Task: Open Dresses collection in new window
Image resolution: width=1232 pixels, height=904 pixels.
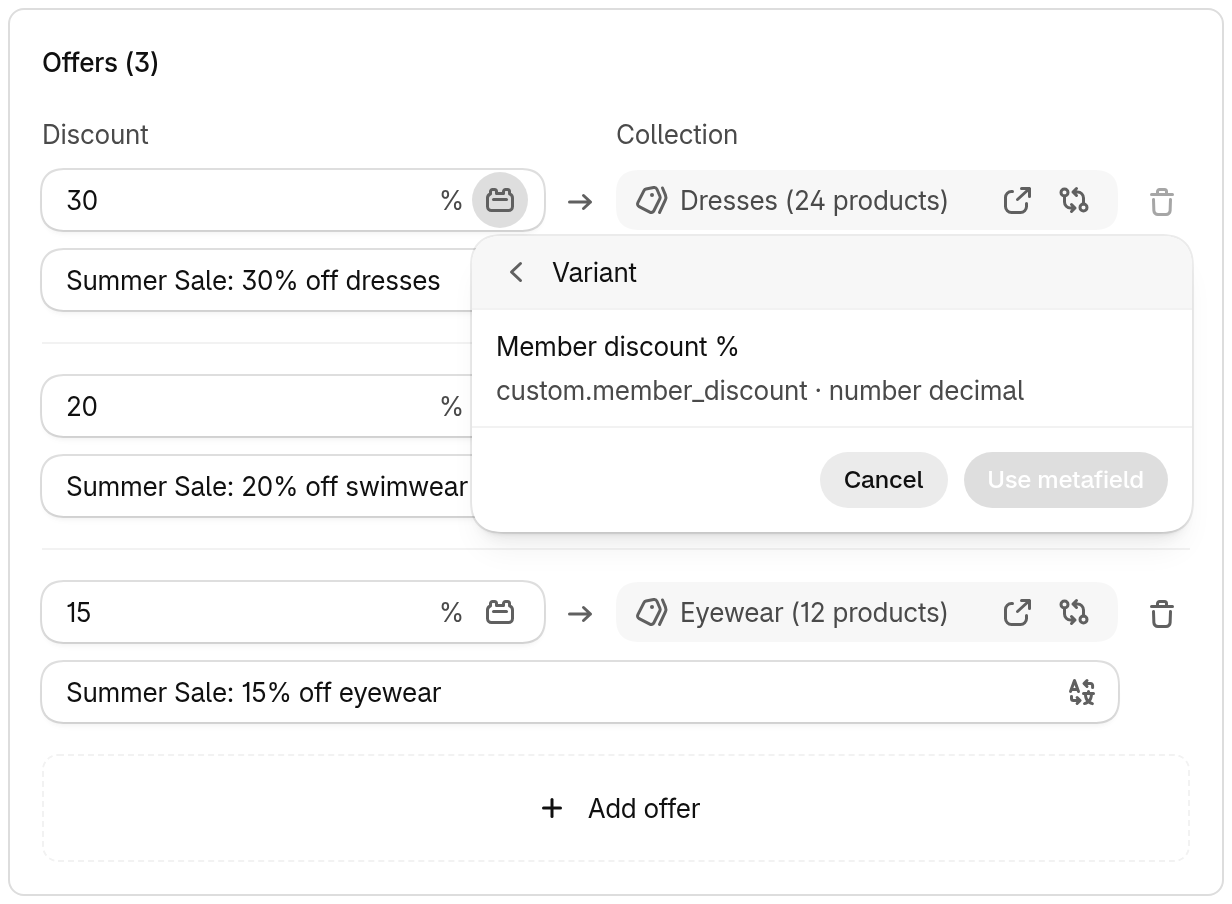Action: click(1017, 200)
